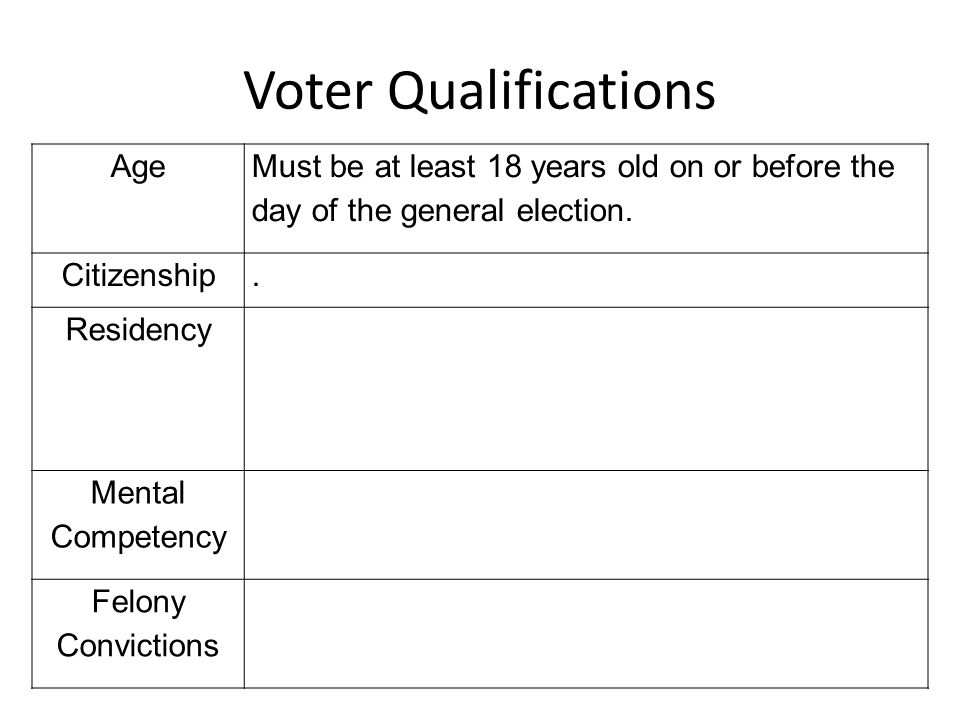Click the Voter Qualifications title
960x720 pixels.
point(479,91)
